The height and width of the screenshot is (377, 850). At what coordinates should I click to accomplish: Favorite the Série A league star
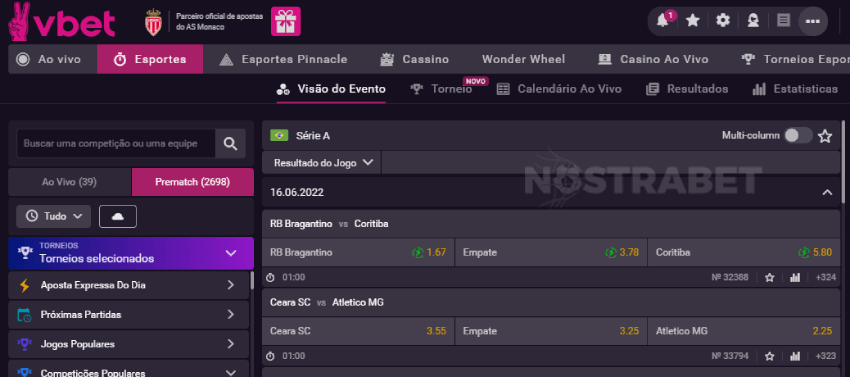(x=825, y=136)
